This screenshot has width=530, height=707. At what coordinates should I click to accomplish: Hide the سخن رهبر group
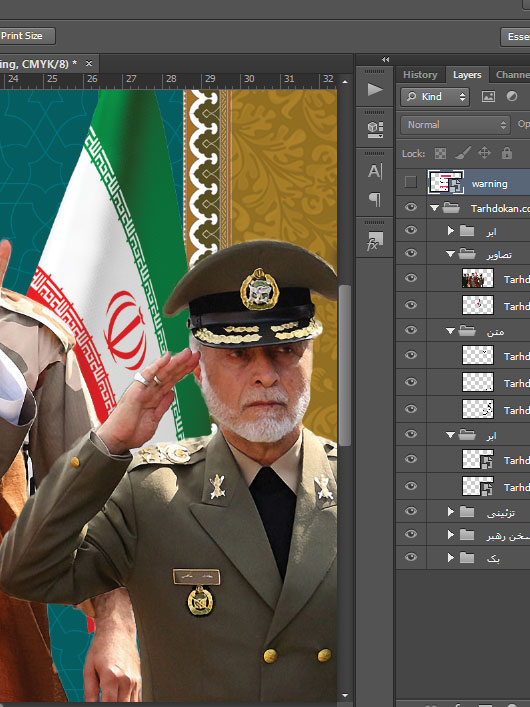coord(410,534)
